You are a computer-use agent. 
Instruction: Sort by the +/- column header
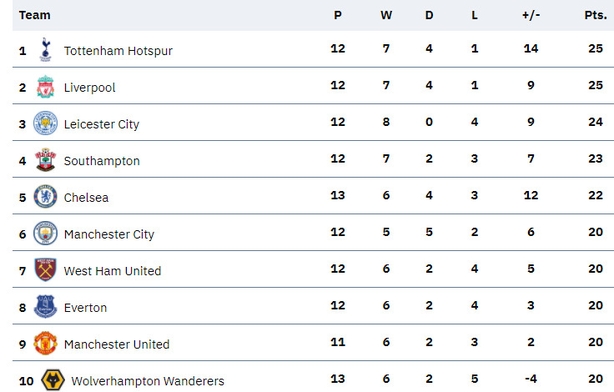(531, 15)
